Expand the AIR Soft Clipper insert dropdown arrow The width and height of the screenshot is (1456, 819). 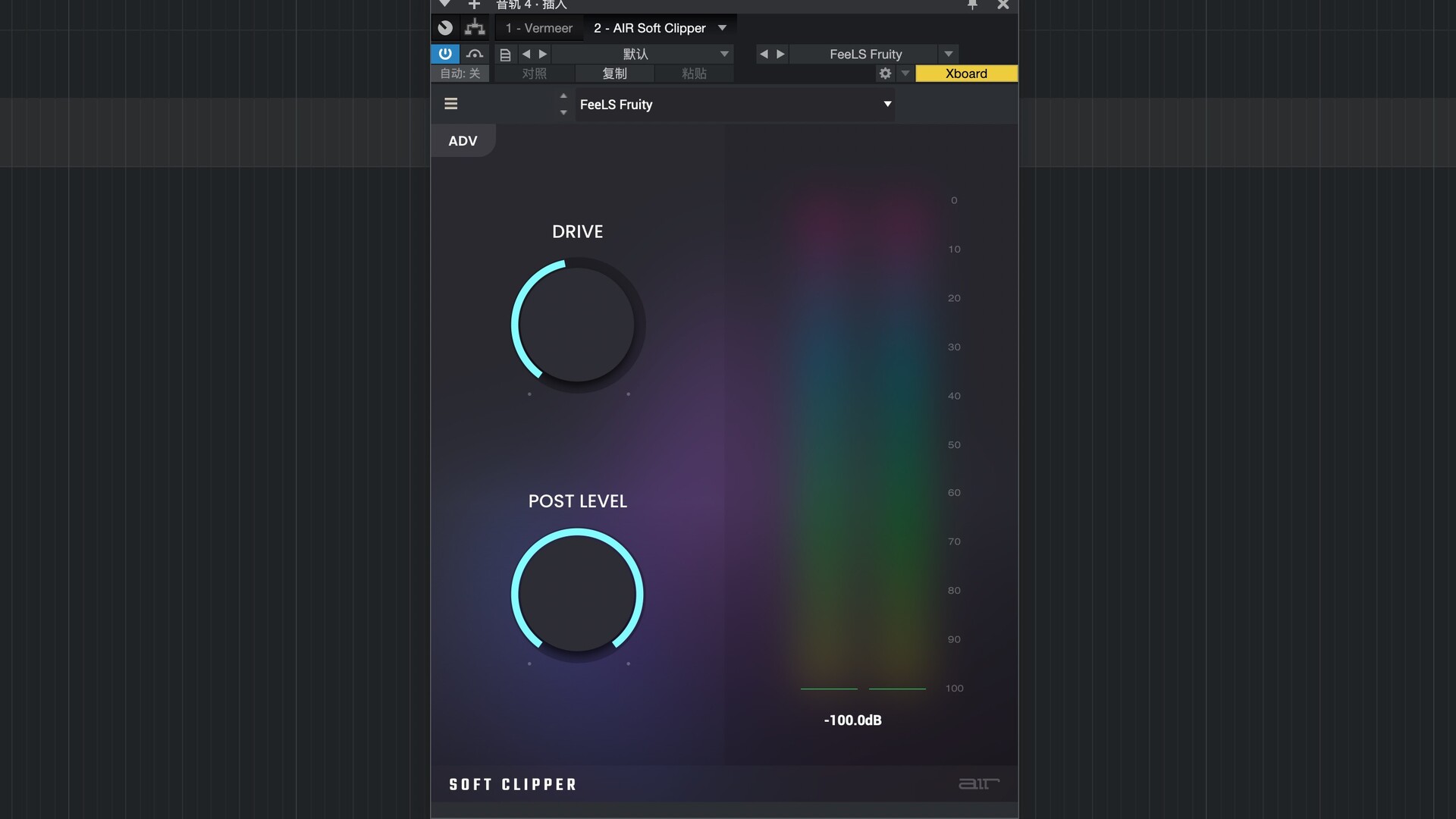tap(722, 28)
